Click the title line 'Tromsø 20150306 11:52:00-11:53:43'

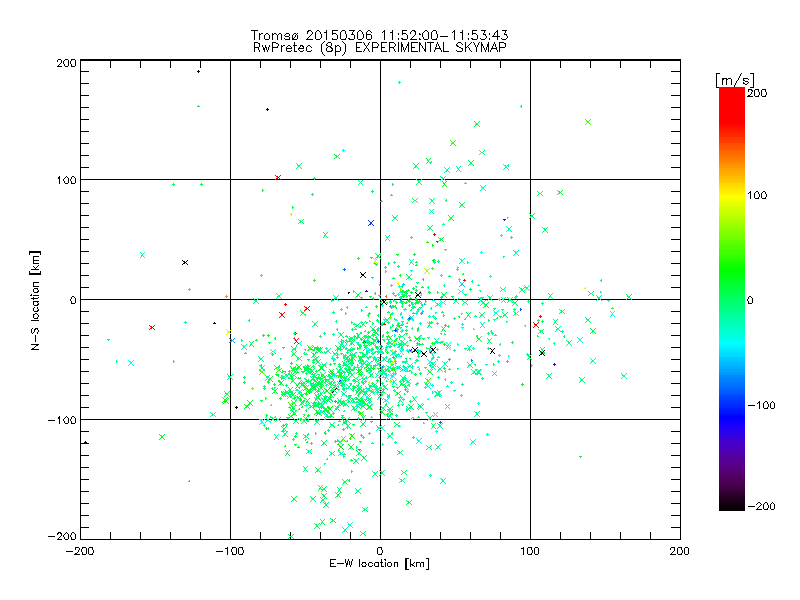click(379, 35)
